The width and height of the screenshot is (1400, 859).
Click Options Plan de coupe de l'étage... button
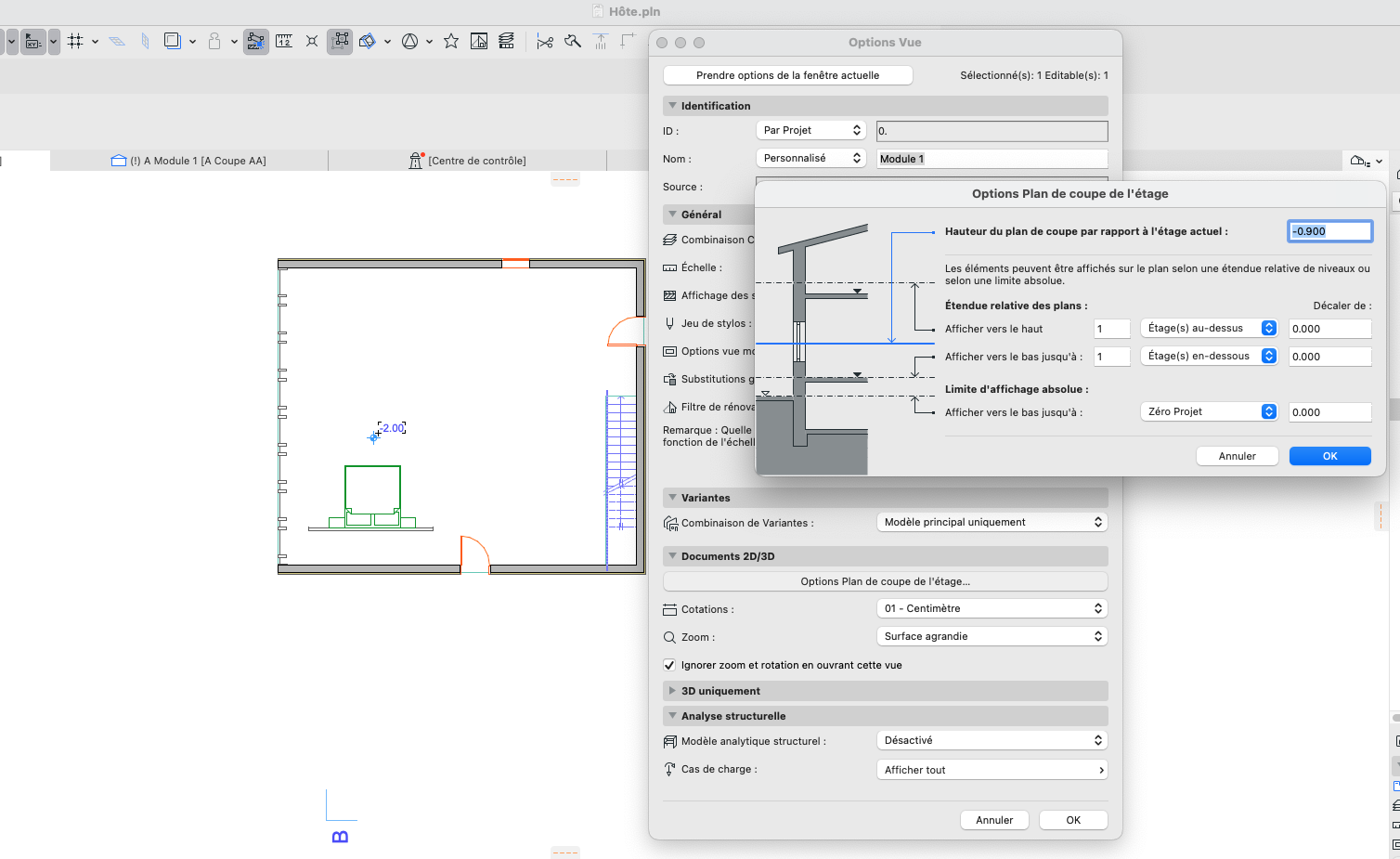tap(885, 581)
